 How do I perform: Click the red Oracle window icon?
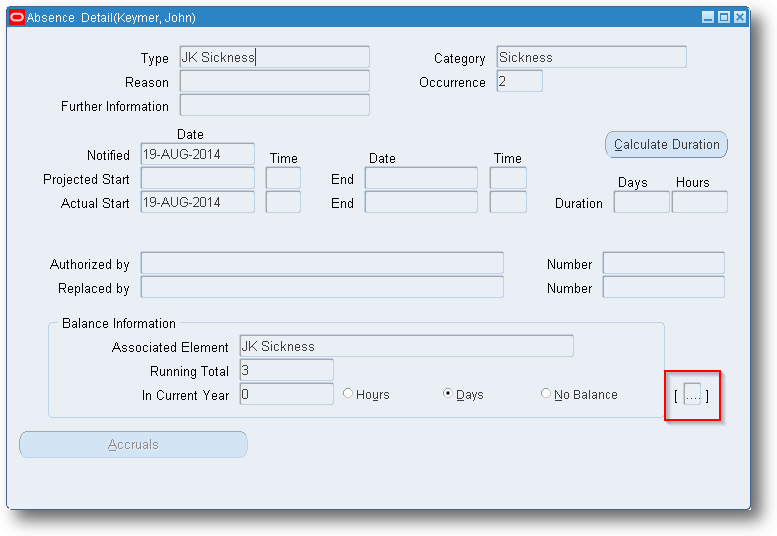17,17
